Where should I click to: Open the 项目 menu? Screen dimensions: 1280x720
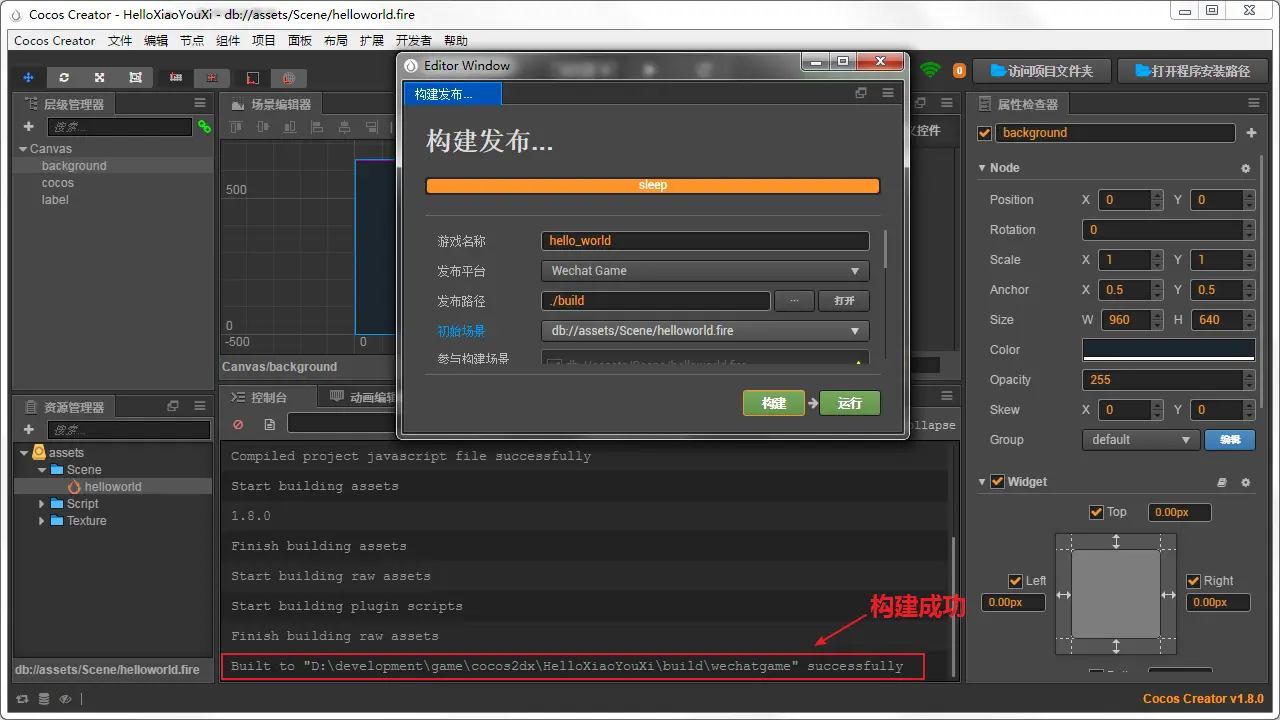264,41
